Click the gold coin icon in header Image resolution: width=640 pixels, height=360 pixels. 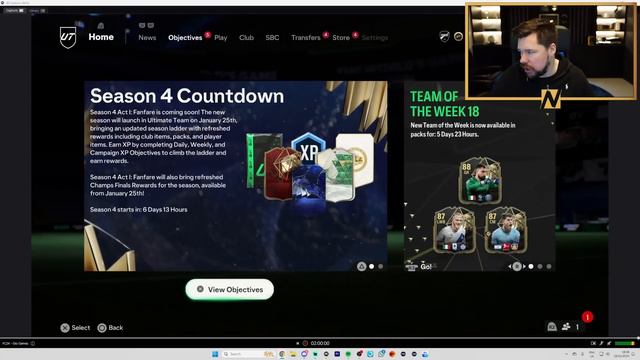click(x=458, y=37)
